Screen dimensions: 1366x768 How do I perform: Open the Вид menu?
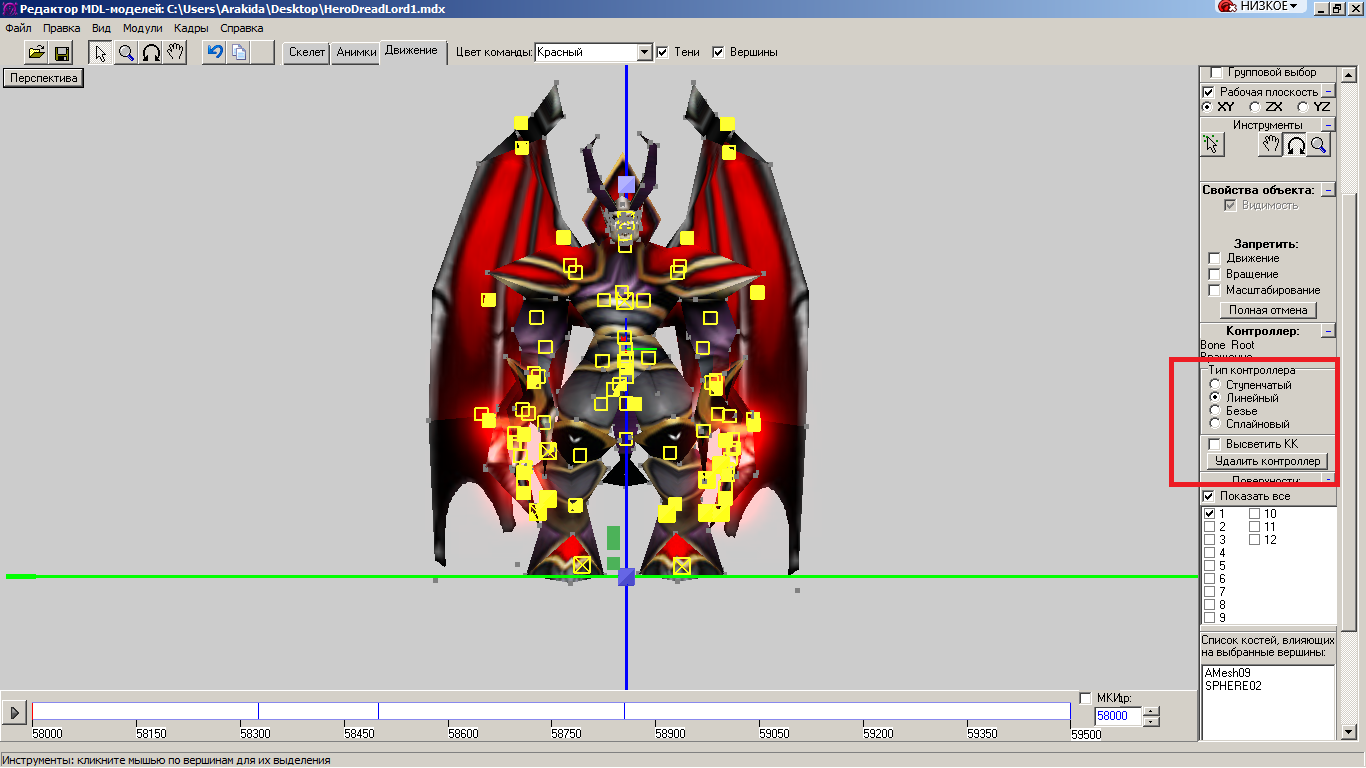click(x=101, y=28)
